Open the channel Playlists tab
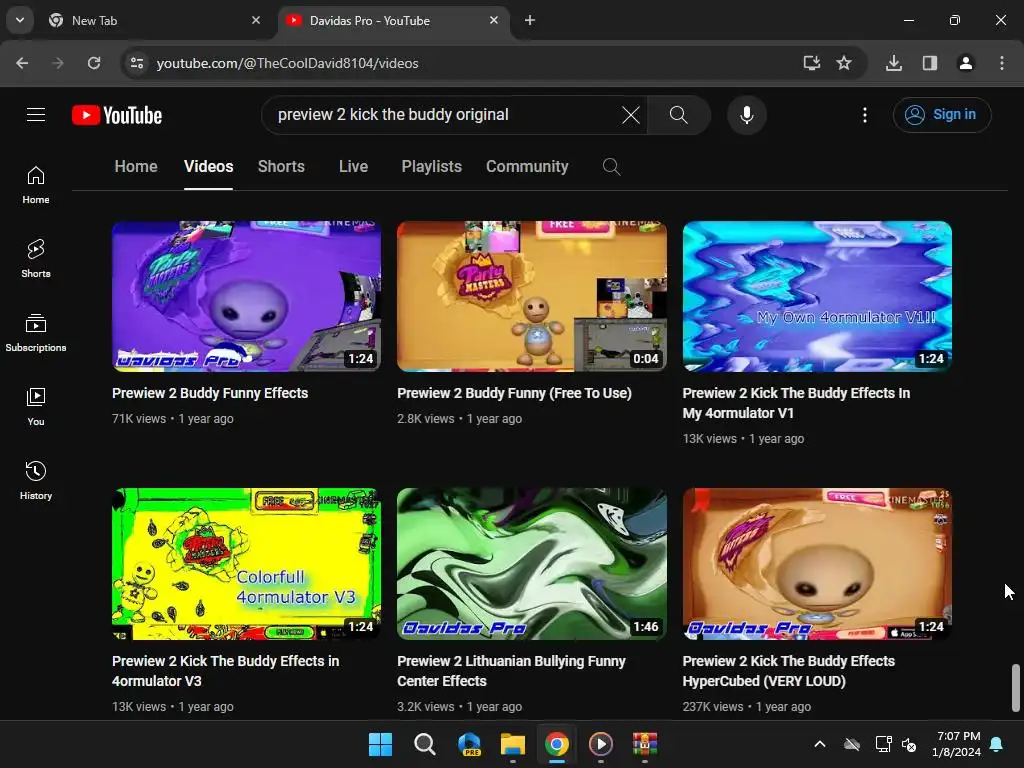The height and width of the screenshot is (768, 1024). 432,167
